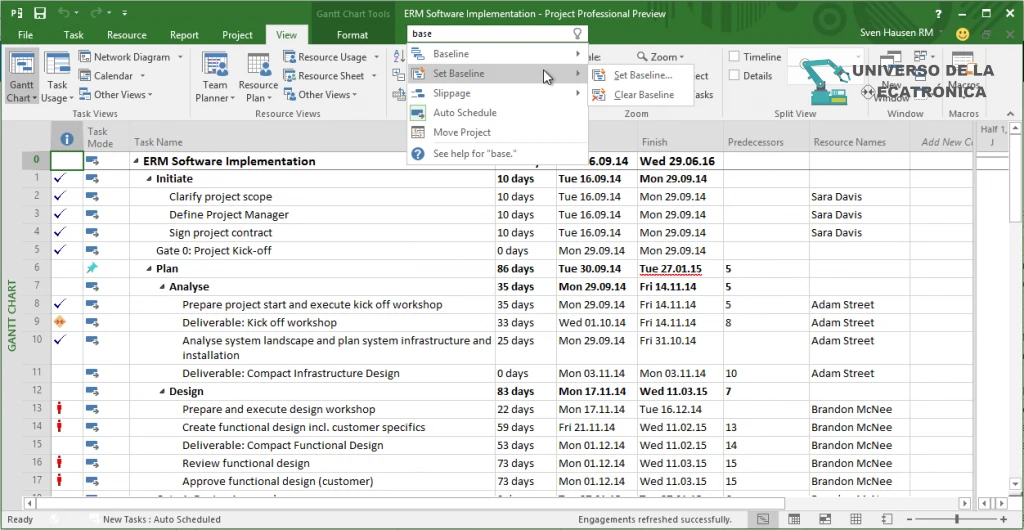The image size is (1024, 530).
Task: Click the zoom in plus in status bar
Action: tap(1004, 520)
